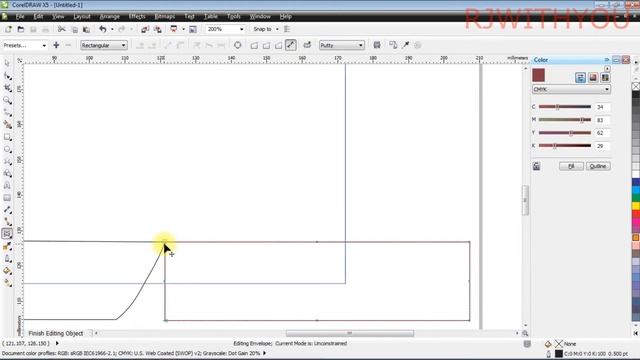Viewport: 640px width, 360px height.
Task: Expand the application launcher arrow
Action: pyautogui.click(x=183, y=29)
